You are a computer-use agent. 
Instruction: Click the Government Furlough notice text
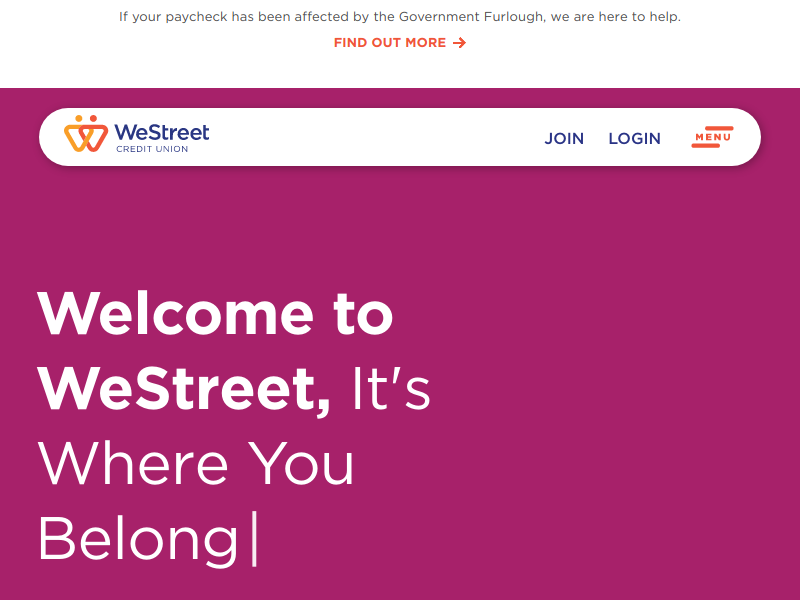(400, 17)
